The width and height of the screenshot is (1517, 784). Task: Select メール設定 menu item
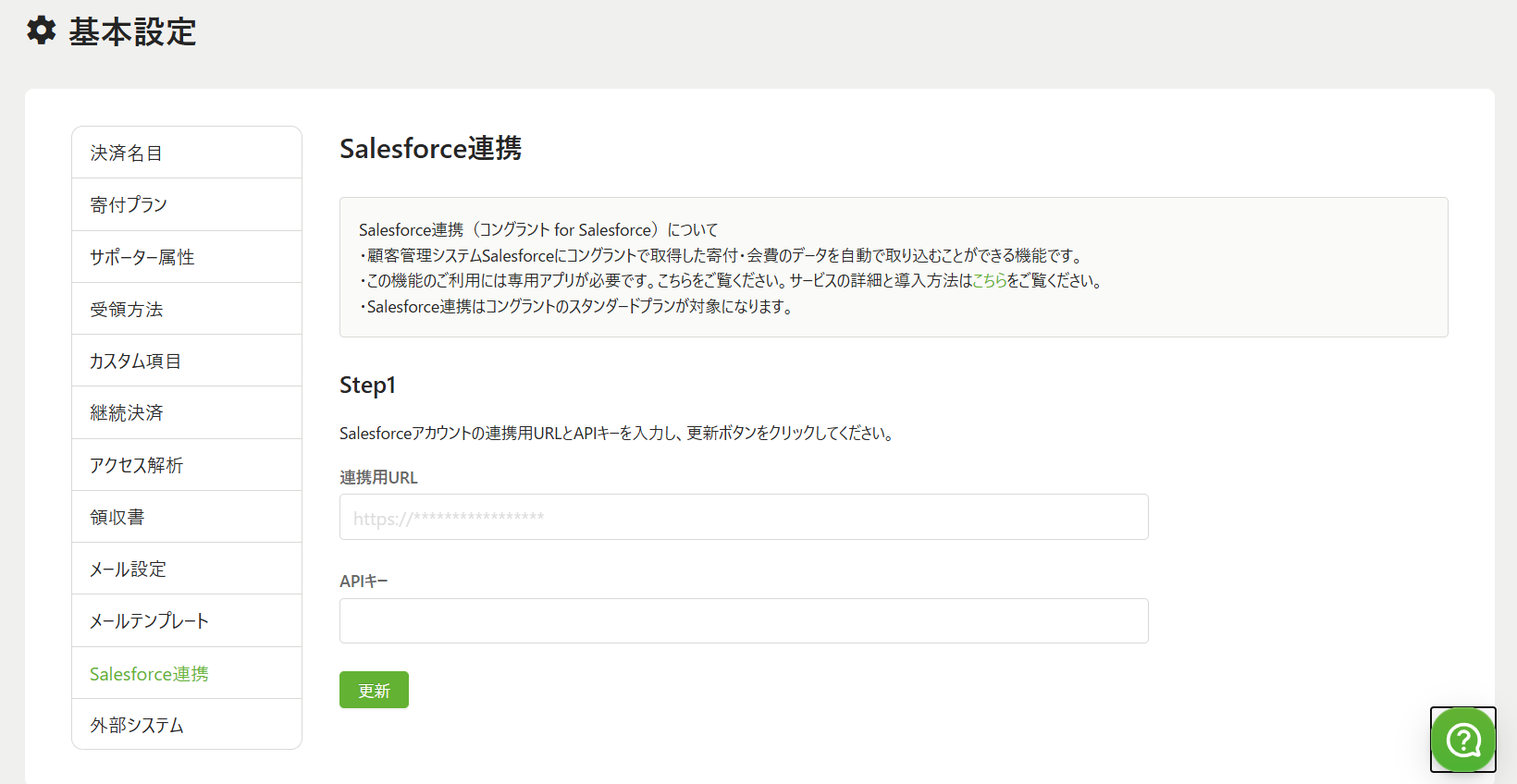187,569
